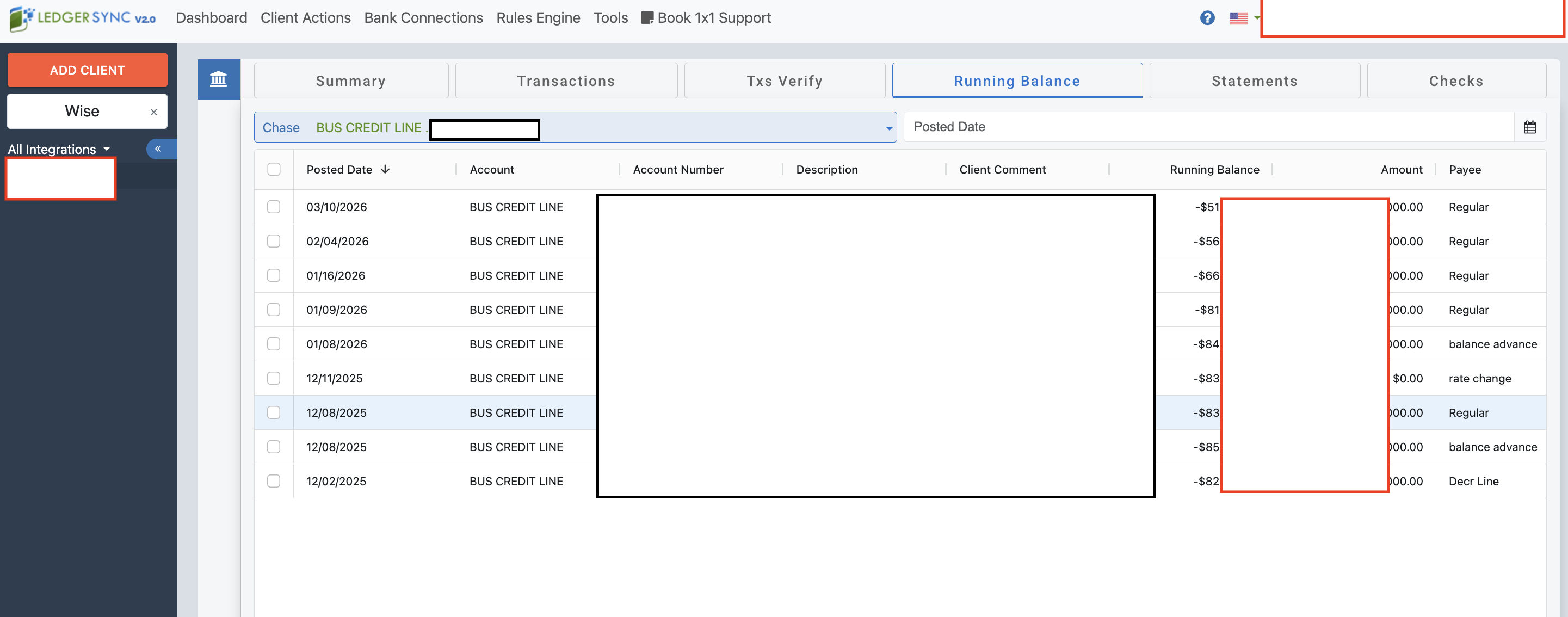The width and height of the screenshot is (1568, 617).
Task: Open the Rules Engine menu link
Action: [x=538, y=18]
